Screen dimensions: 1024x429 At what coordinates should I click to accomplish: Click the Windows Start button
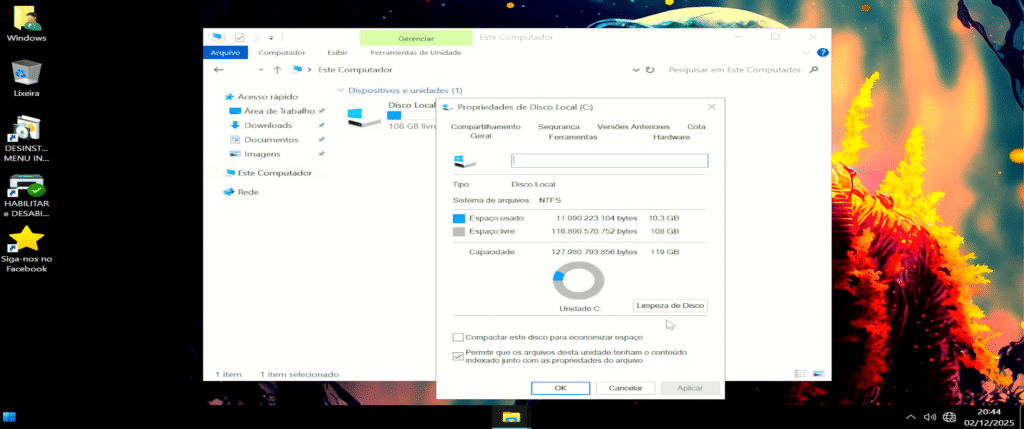tap(11, 417)
